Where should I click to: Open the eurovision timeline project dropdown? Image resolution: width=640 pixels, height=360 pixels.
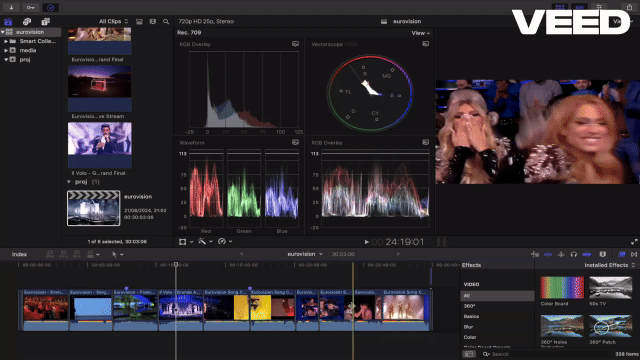coord(304,254)
